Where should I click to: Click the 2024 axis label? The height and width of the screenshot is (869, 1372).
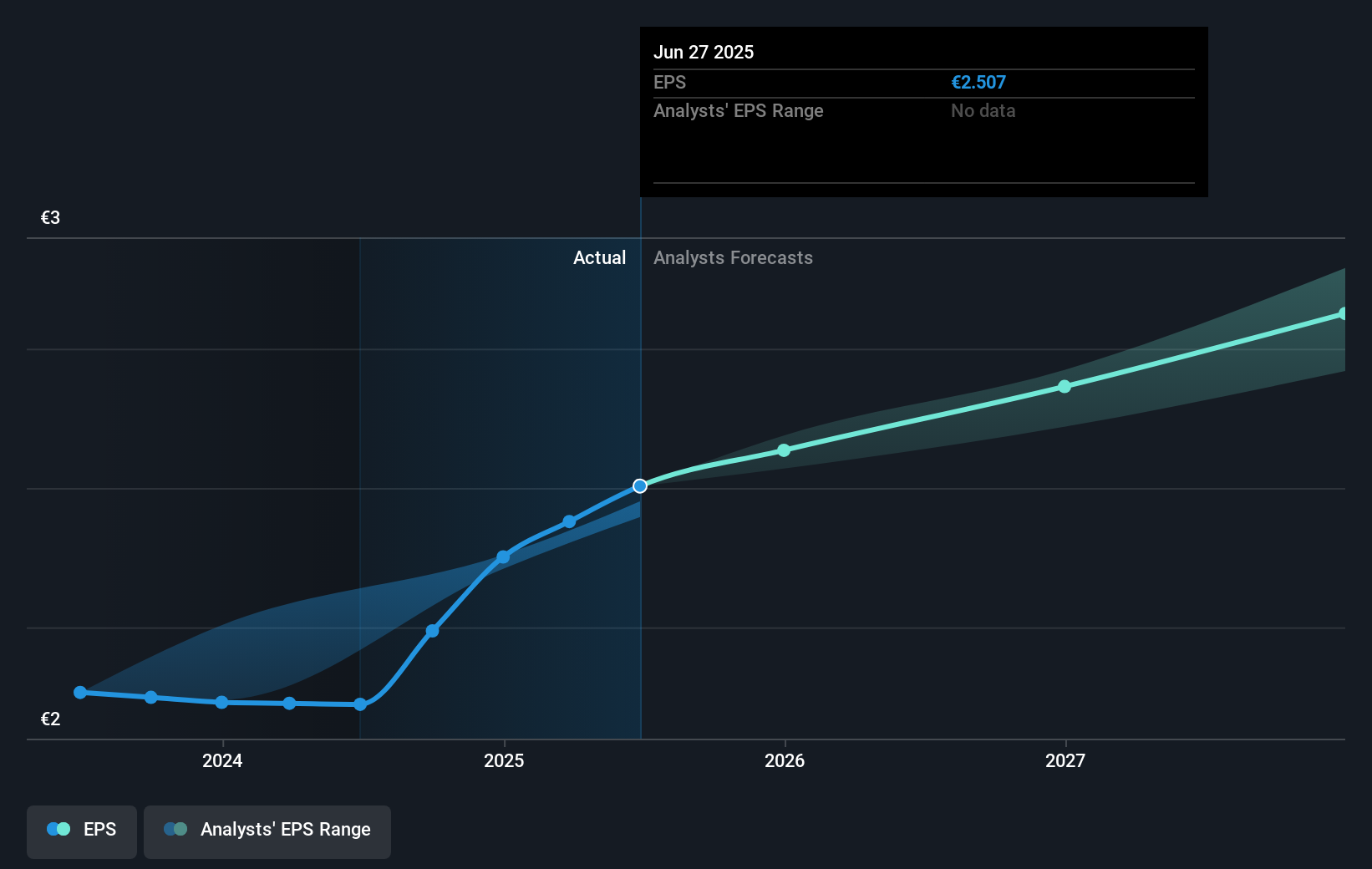pyautogui.click(x=221, y=761)
